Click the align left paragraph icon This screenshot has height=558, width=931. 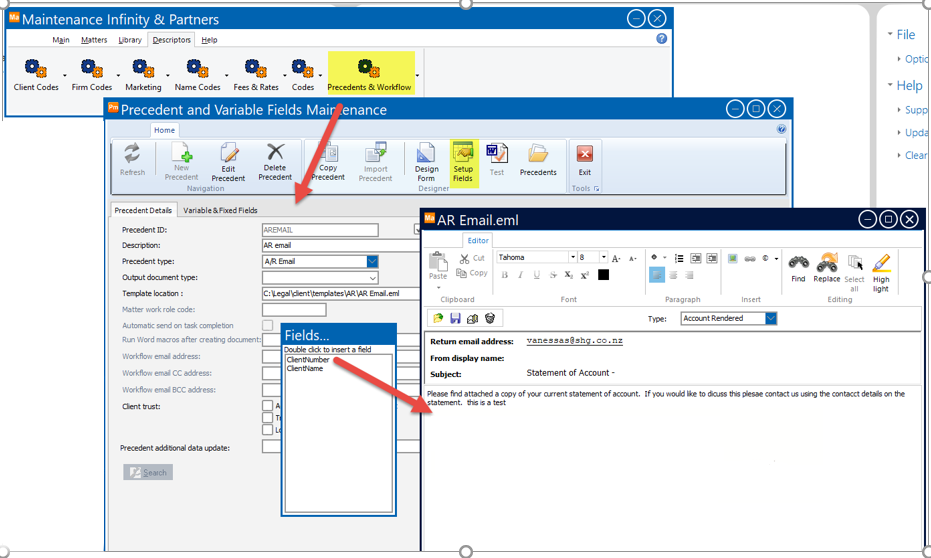657,275
